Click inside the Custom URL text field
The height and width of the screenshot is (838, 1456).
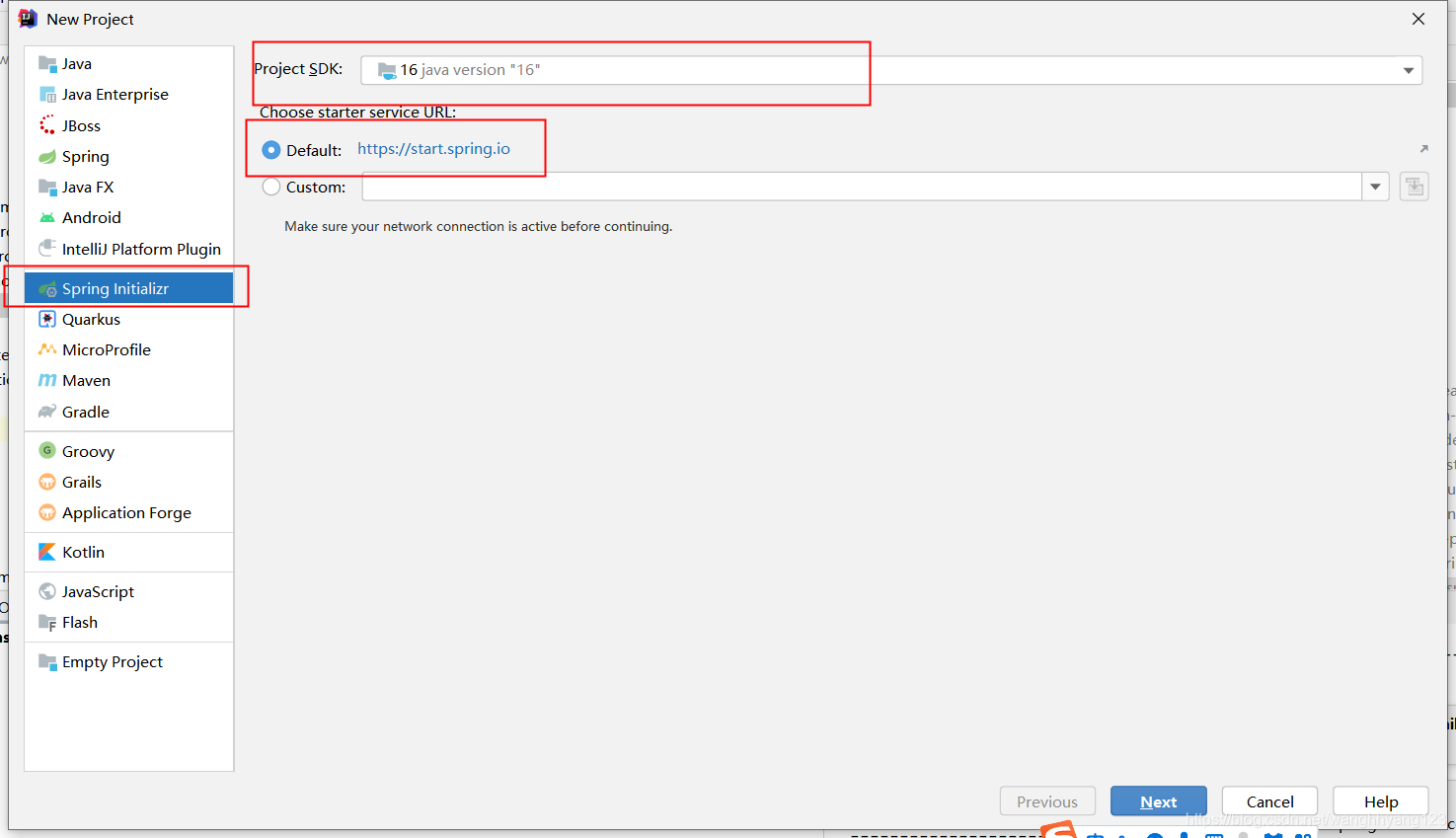pyautogui.click(x=863, y=187)
